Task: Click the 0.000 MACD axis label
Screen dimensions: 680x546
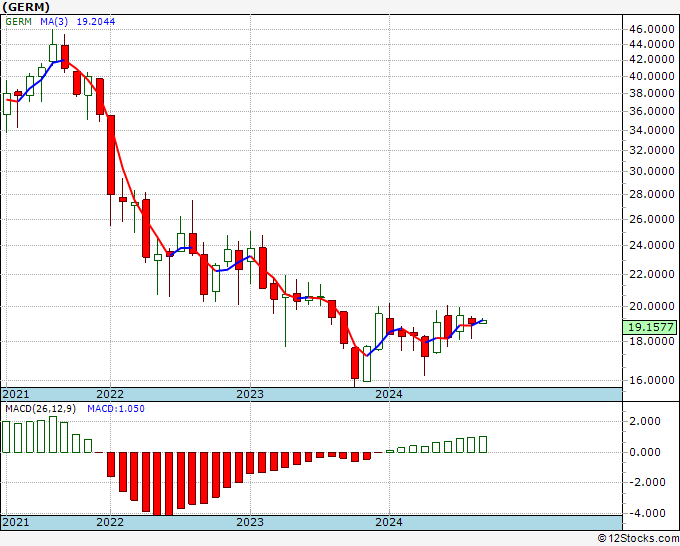Action: pyautogui.click(x=647, y=452)
